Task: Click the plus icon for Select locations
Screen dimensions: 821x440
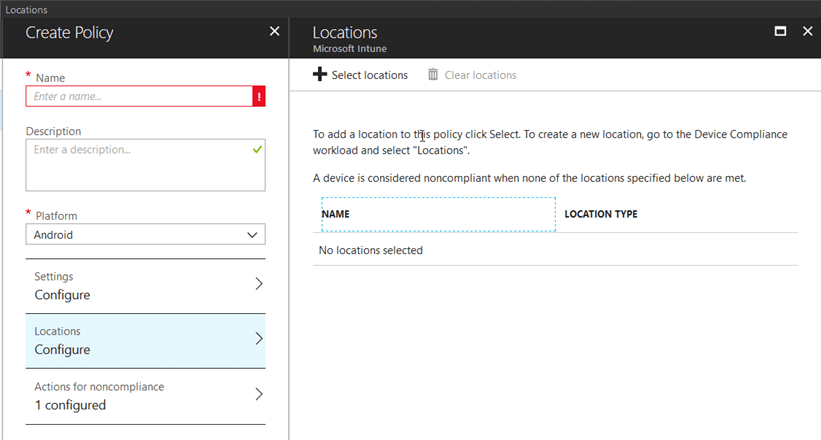Action: pos(320,75)
